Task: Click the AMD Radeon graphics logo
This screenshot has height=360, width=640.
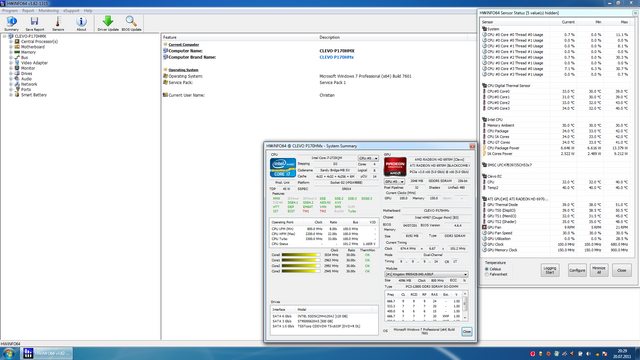Action: 395,167
